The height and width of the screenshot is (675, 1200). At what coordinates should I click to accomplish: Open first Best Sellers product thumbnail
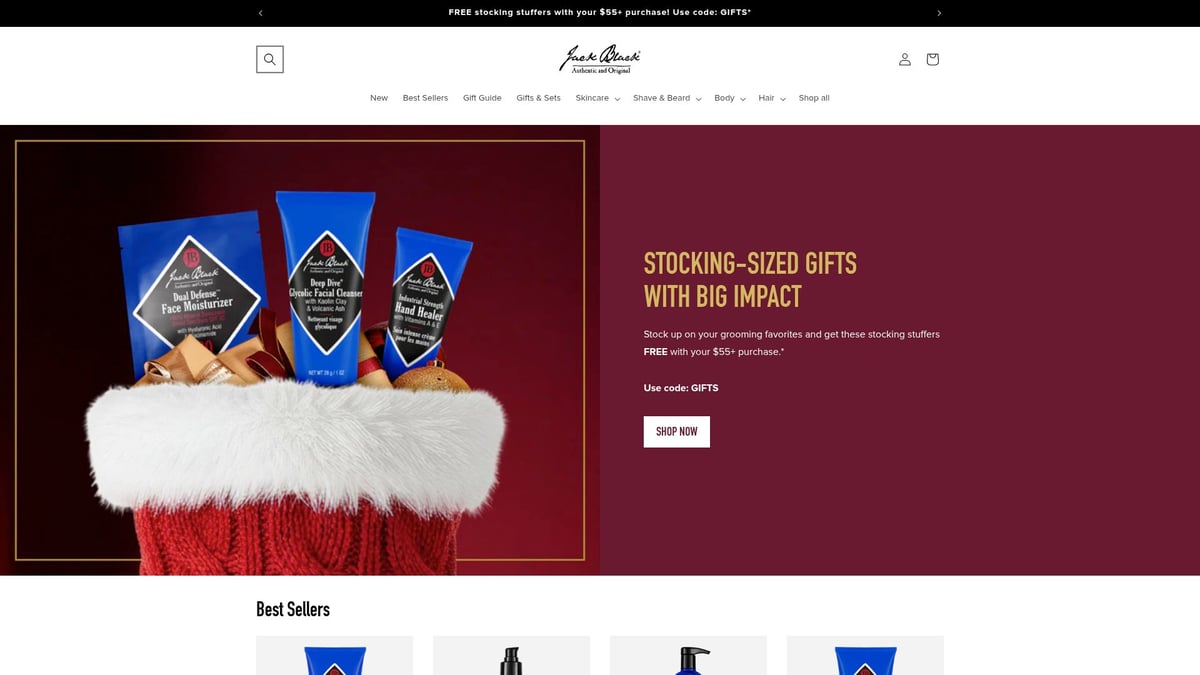click(334, 655)
